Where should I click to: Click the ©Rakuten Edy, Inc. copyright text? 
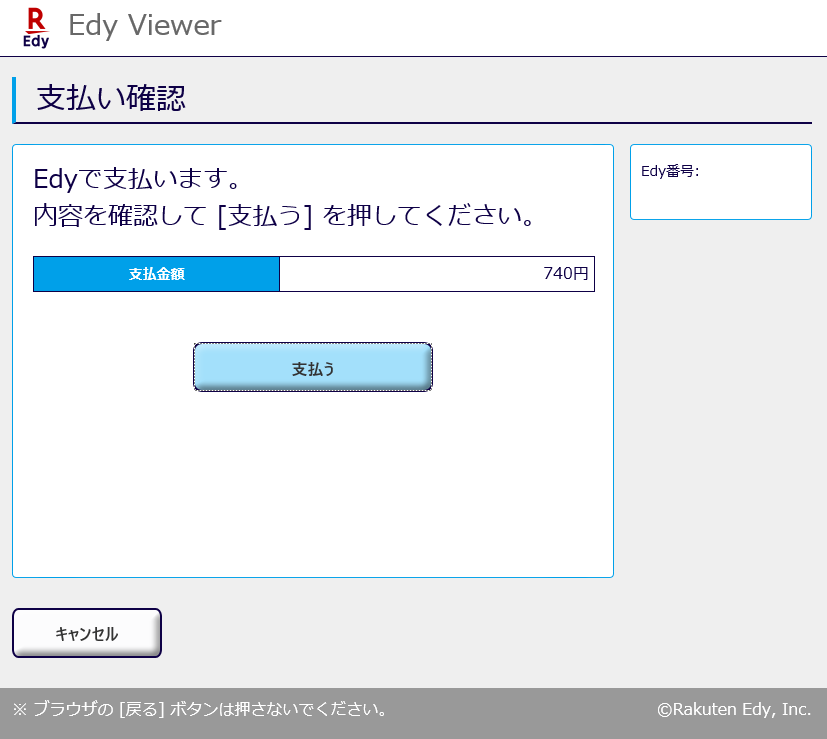pos(734,709)
